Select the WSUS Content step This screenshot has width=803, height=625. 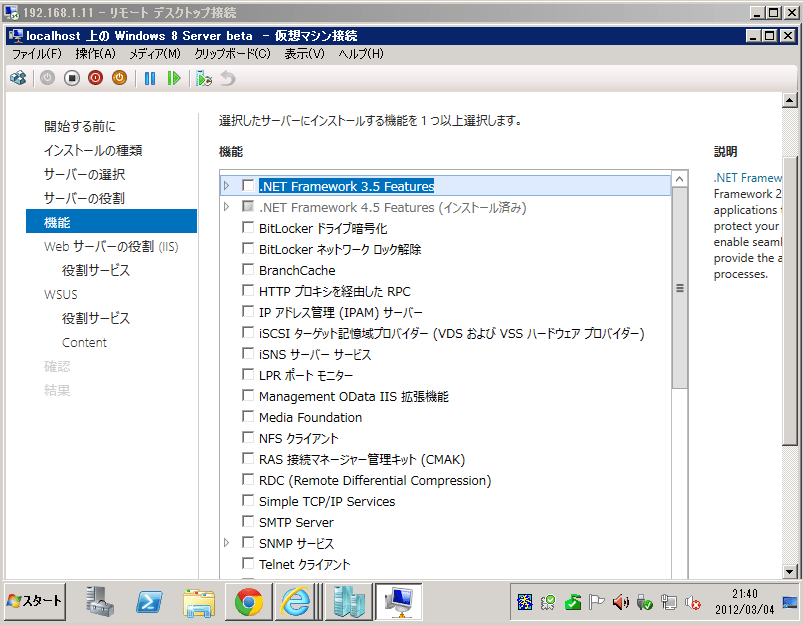point(84,342)
